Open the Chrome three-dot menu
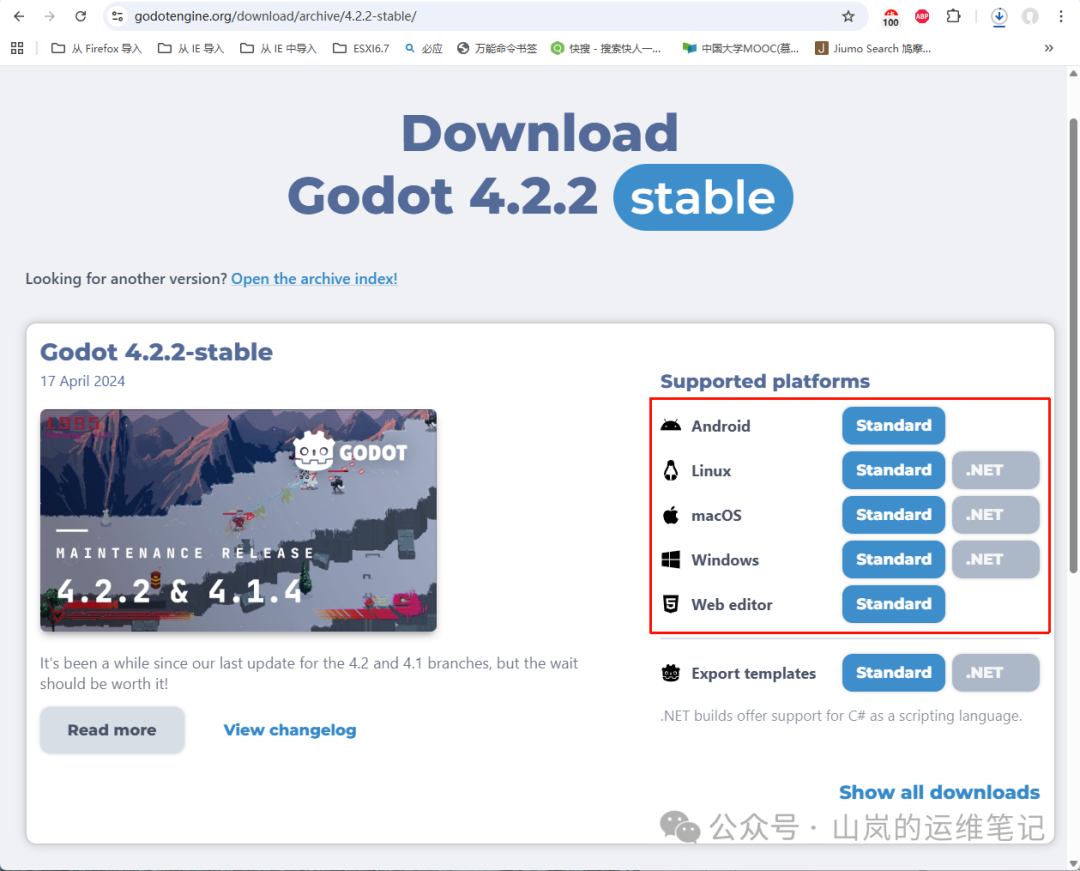 [x=1060, y=16]
